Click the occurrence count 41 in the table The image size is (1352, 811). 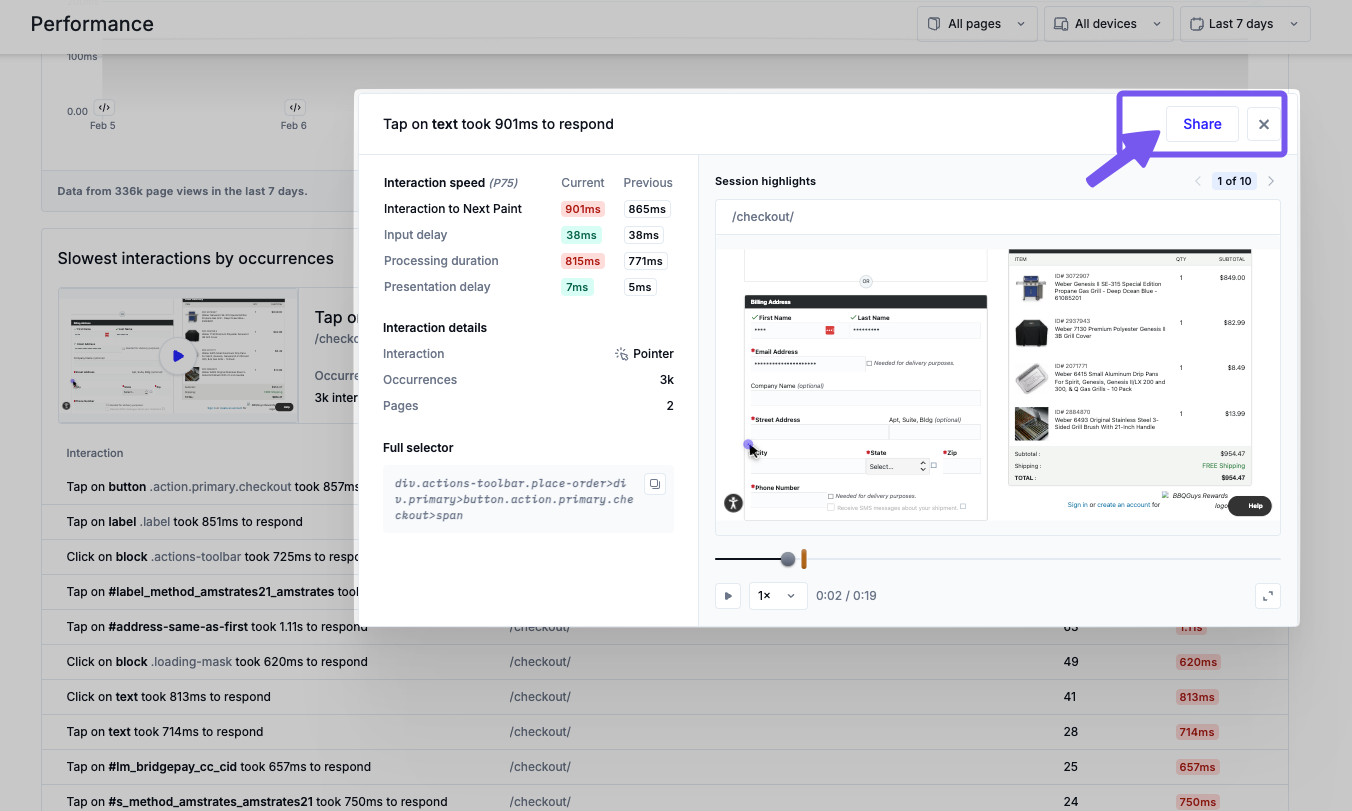click(1071, 697)
